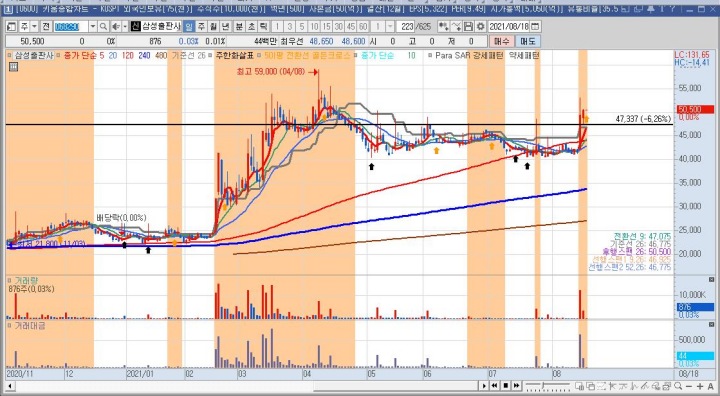720x396 pixels.
Task: Collapse the trading value panel corner button
Action: point(711,325)
